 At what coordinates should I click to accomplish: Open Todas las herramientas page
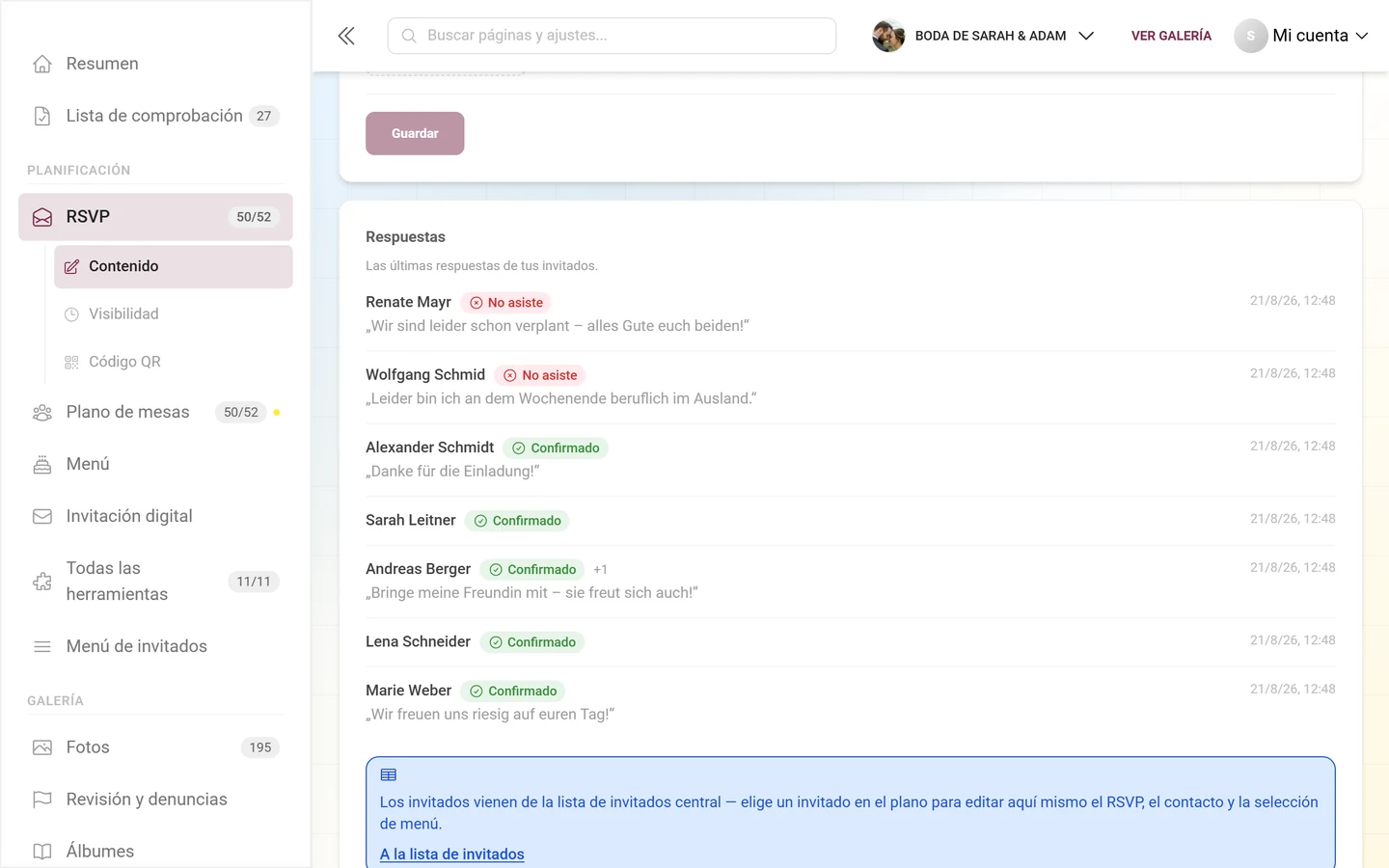(155, 582)
